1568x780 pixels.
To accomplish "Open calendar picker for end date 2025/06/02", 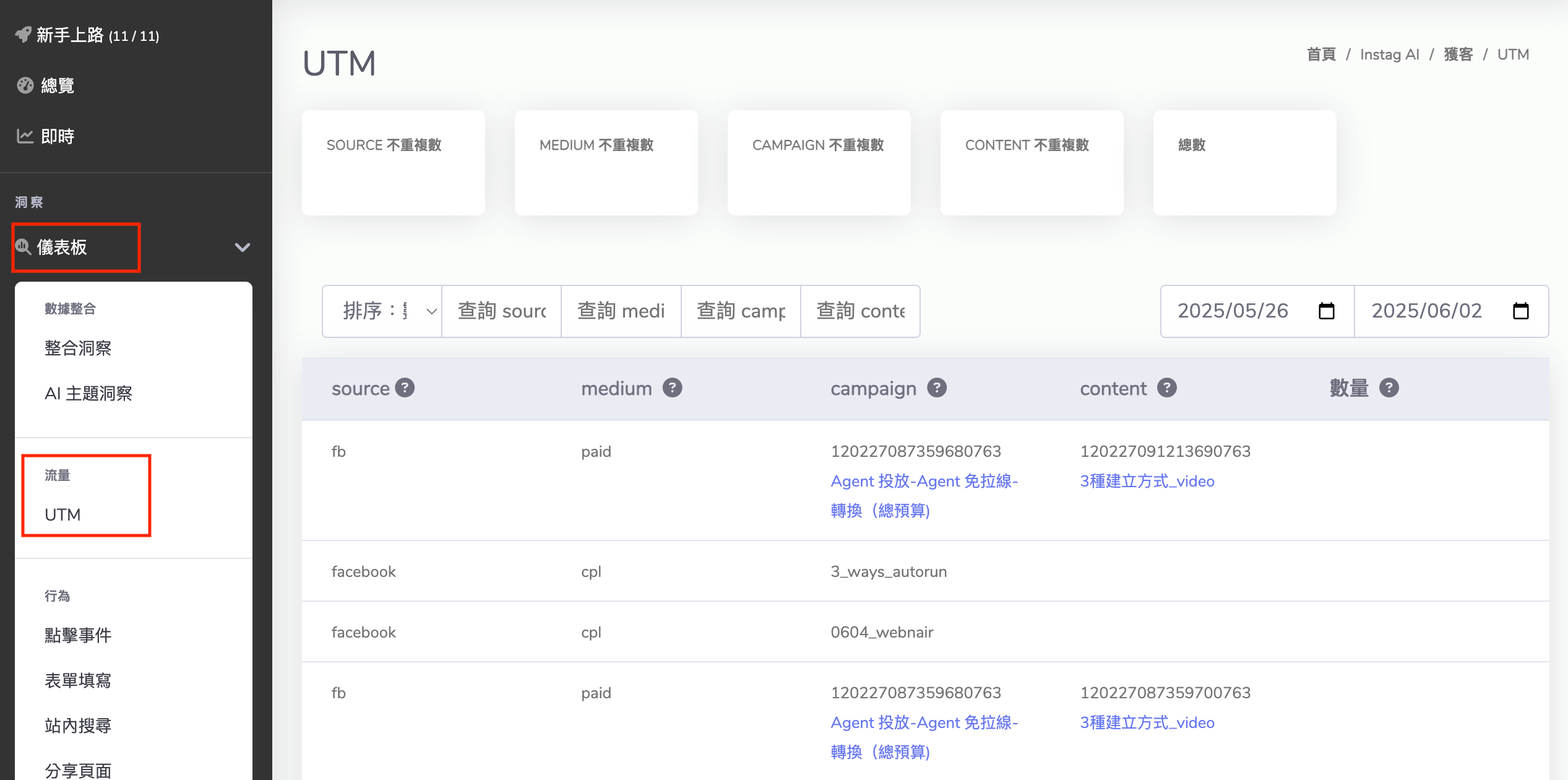I will (1520, 311).
